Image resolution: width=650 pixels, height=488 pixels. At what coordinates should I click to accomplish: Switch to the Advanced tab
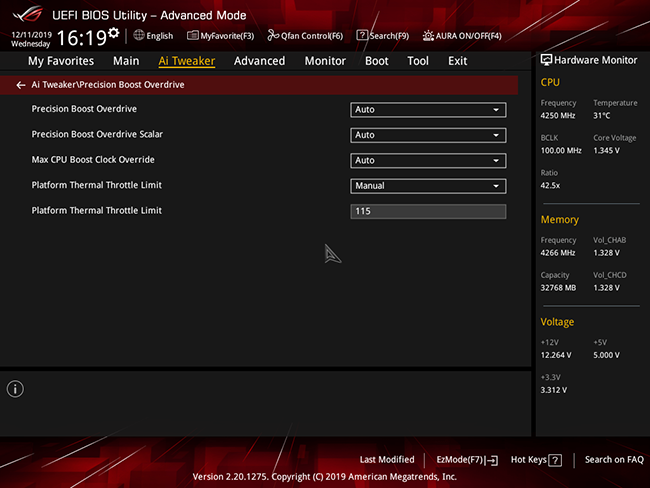pyautogui.click(x=260, y=61)
